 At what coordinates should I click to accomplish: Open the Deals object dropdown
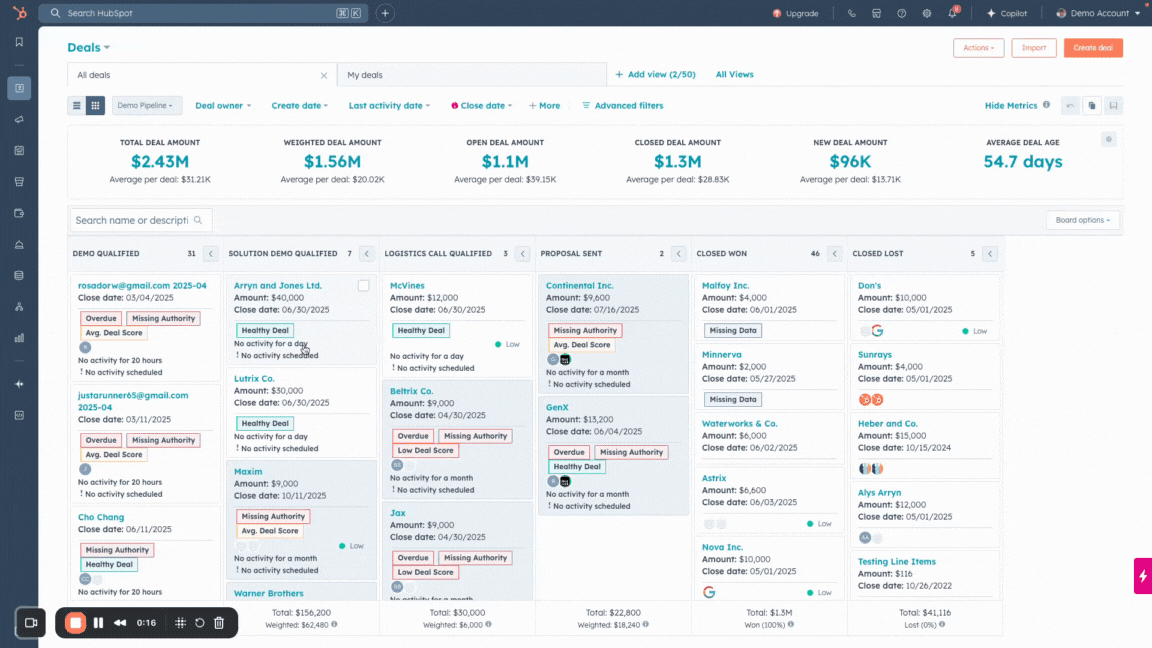click(88, 48)
